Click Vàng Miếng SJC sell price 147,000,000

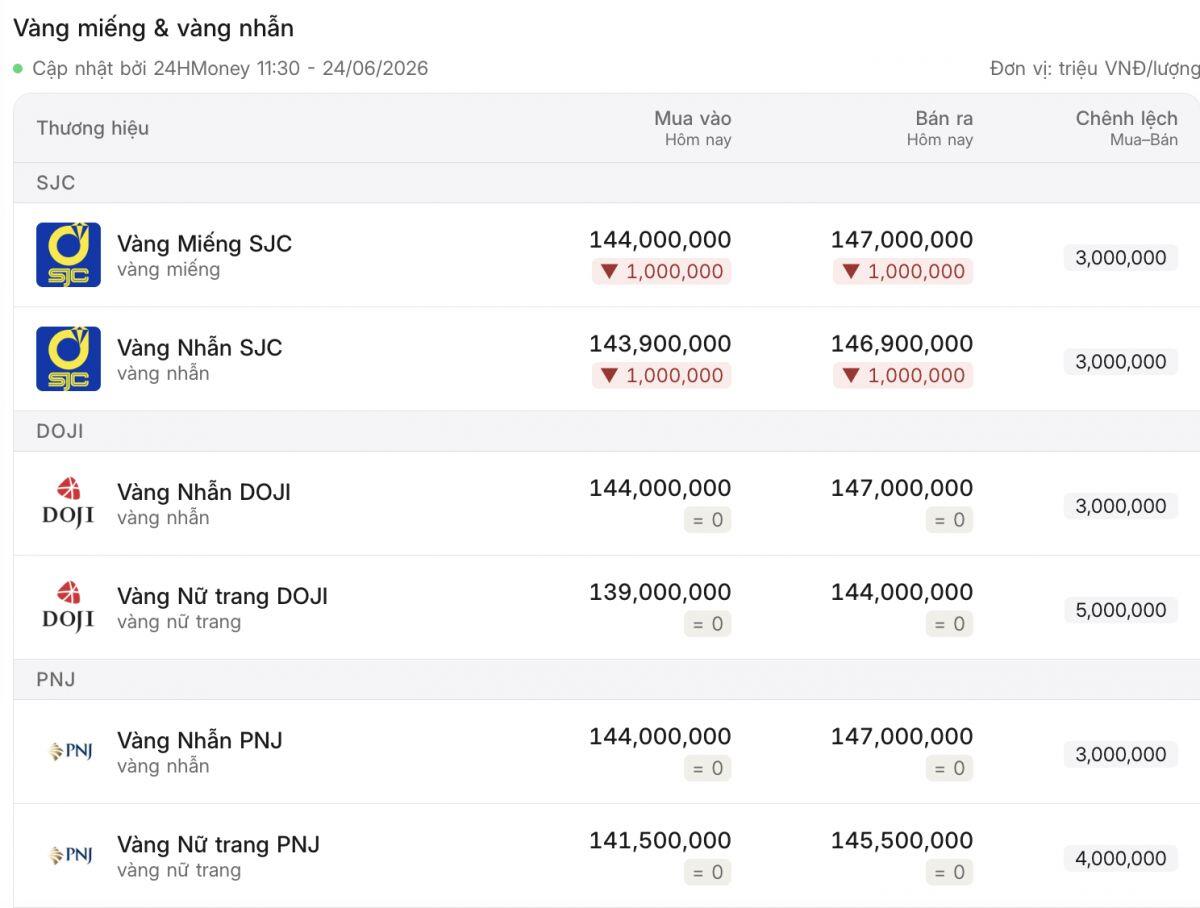pos(902,240)
